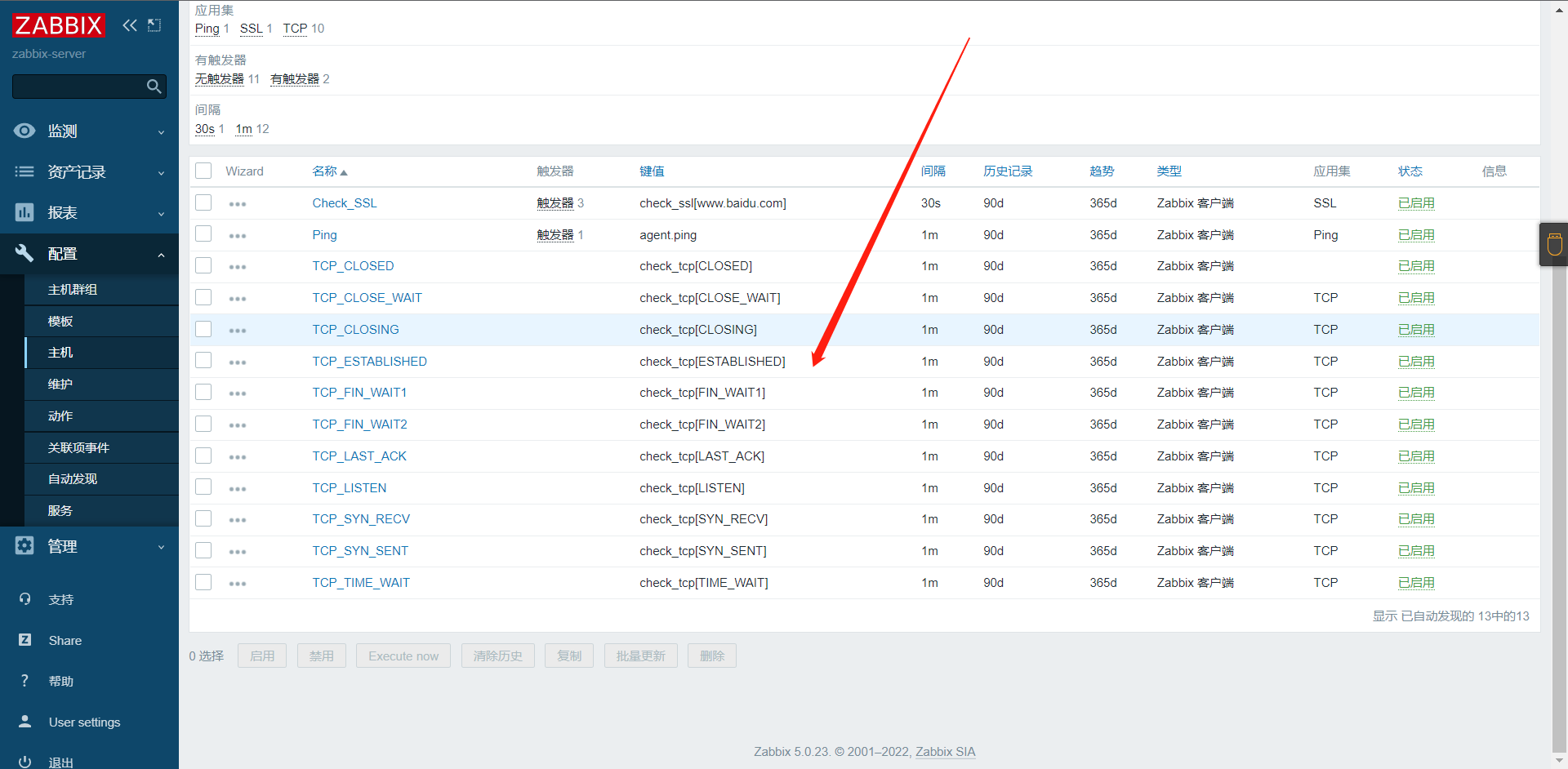The image size is (1568, 769).
Task: Select the TCP_SYN_RECV row checkbox
Action: point(203,518)
